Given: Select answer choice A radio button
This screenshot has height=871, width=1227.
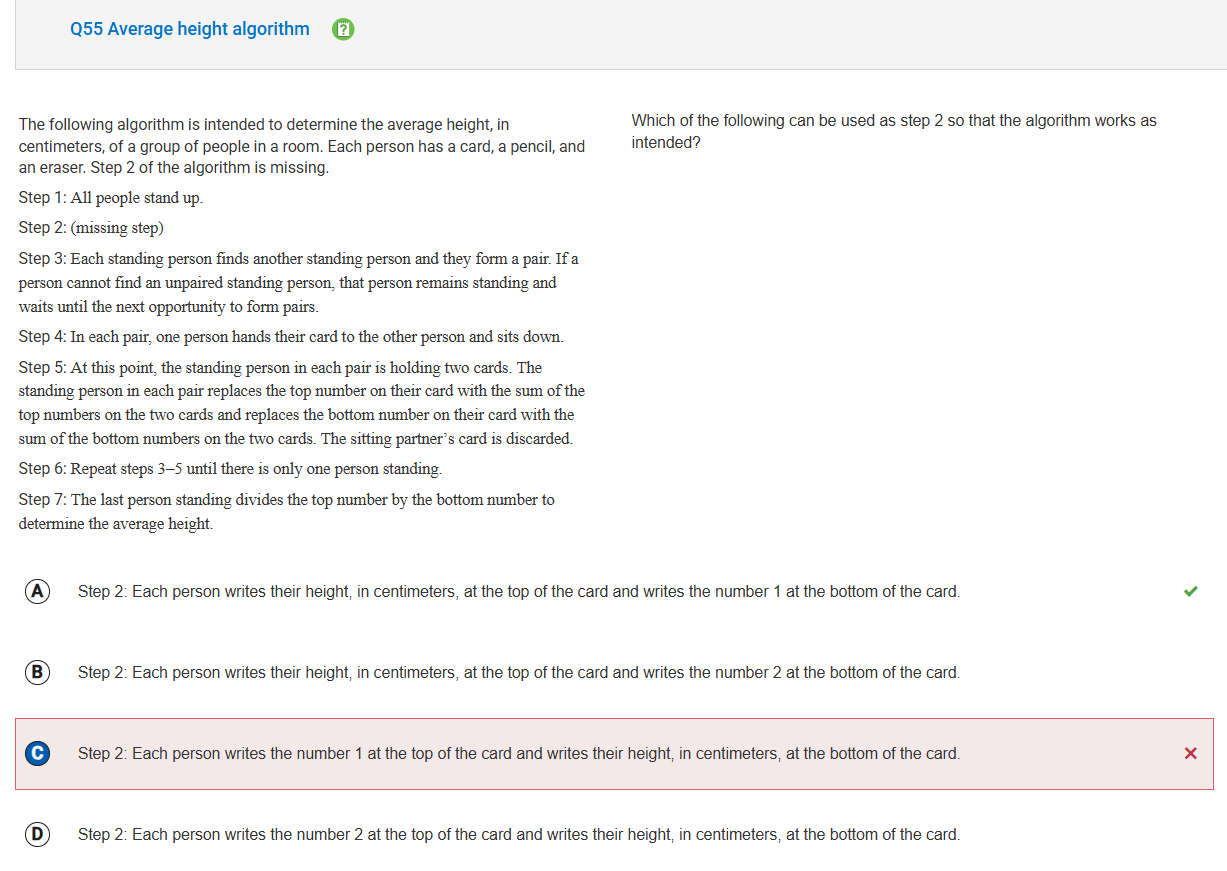Looking at the screenshot, I should [37, 591].
